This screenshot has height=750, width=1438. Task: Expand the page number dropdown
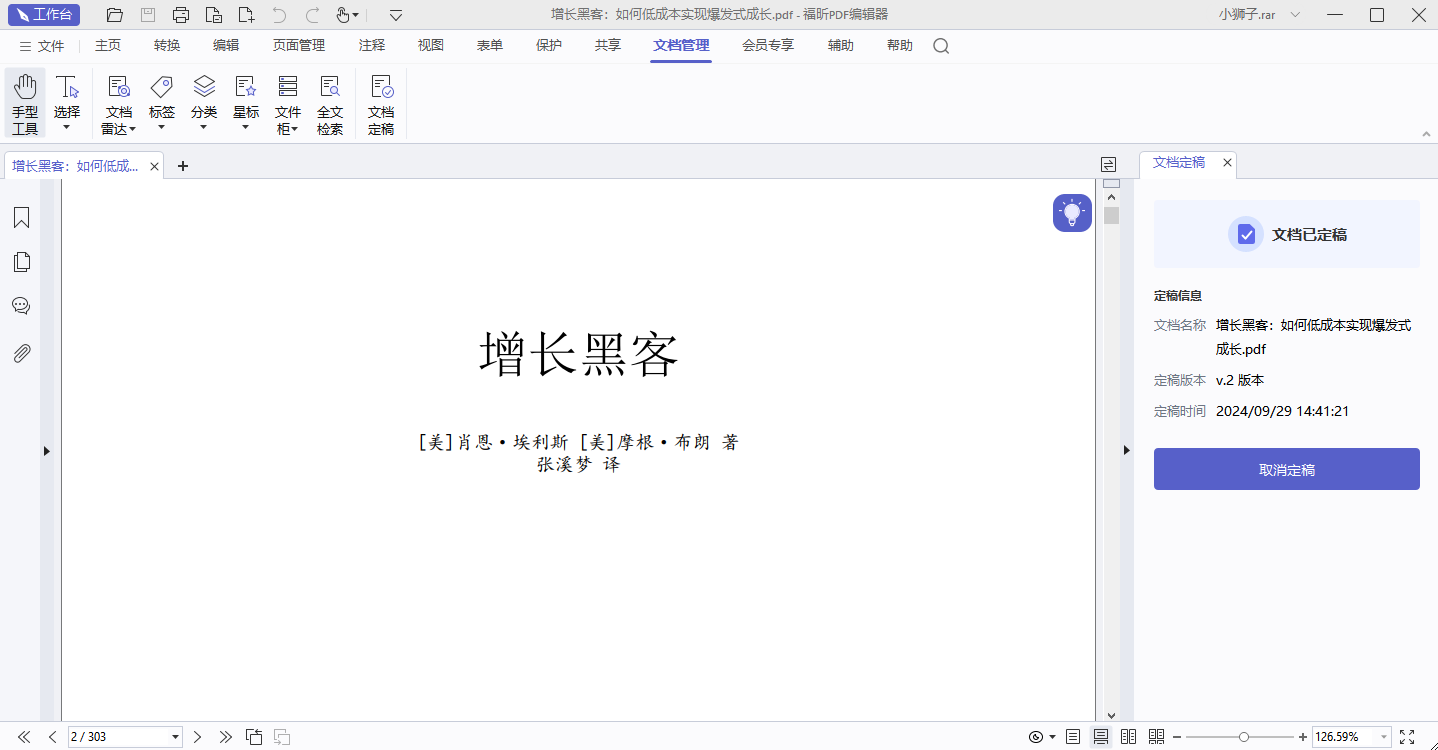[x=176, y=737]
